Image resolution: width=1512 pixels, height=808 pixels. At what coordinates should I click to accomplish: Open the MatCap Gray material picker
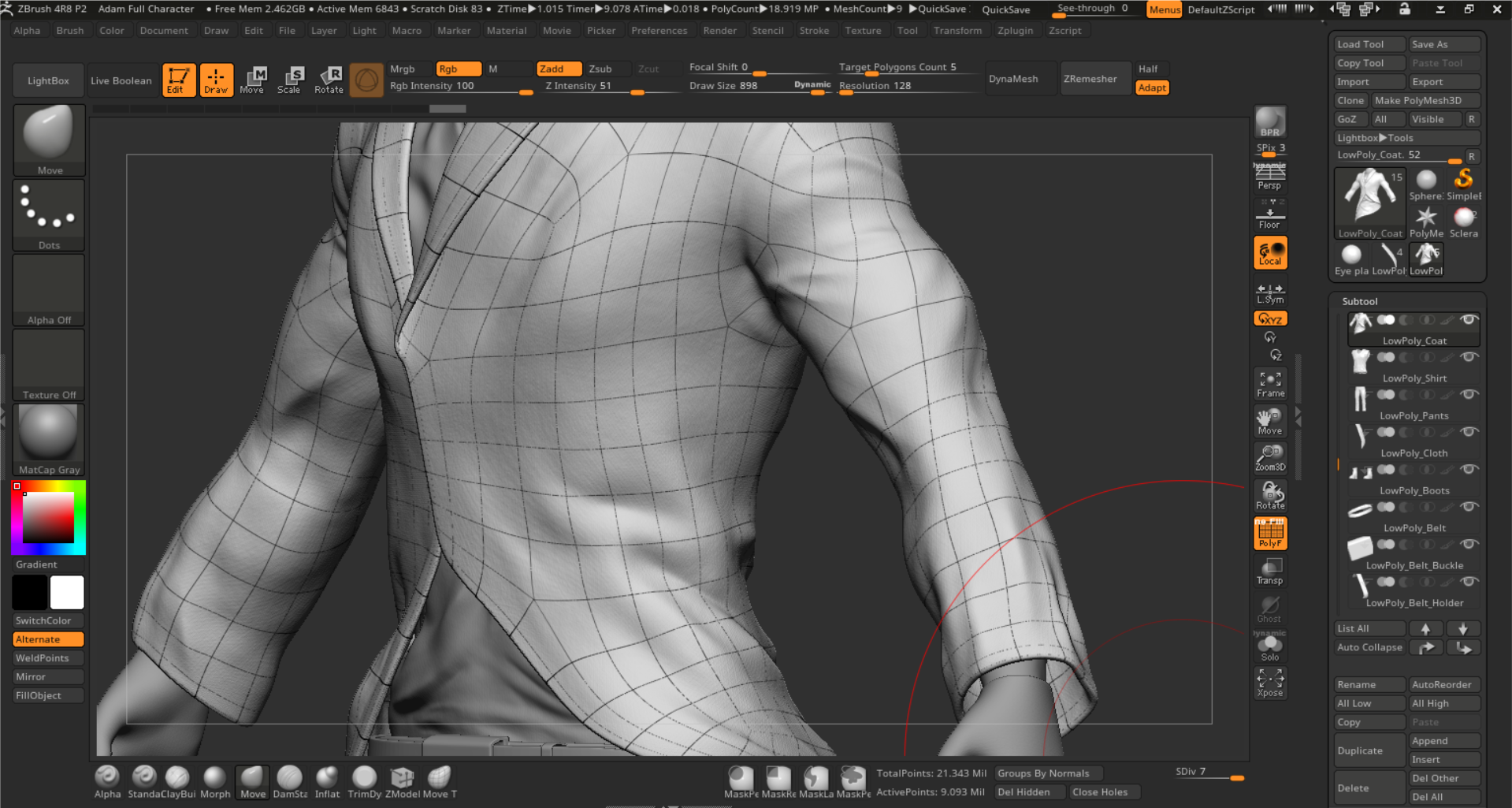click(x=49, y=440)
